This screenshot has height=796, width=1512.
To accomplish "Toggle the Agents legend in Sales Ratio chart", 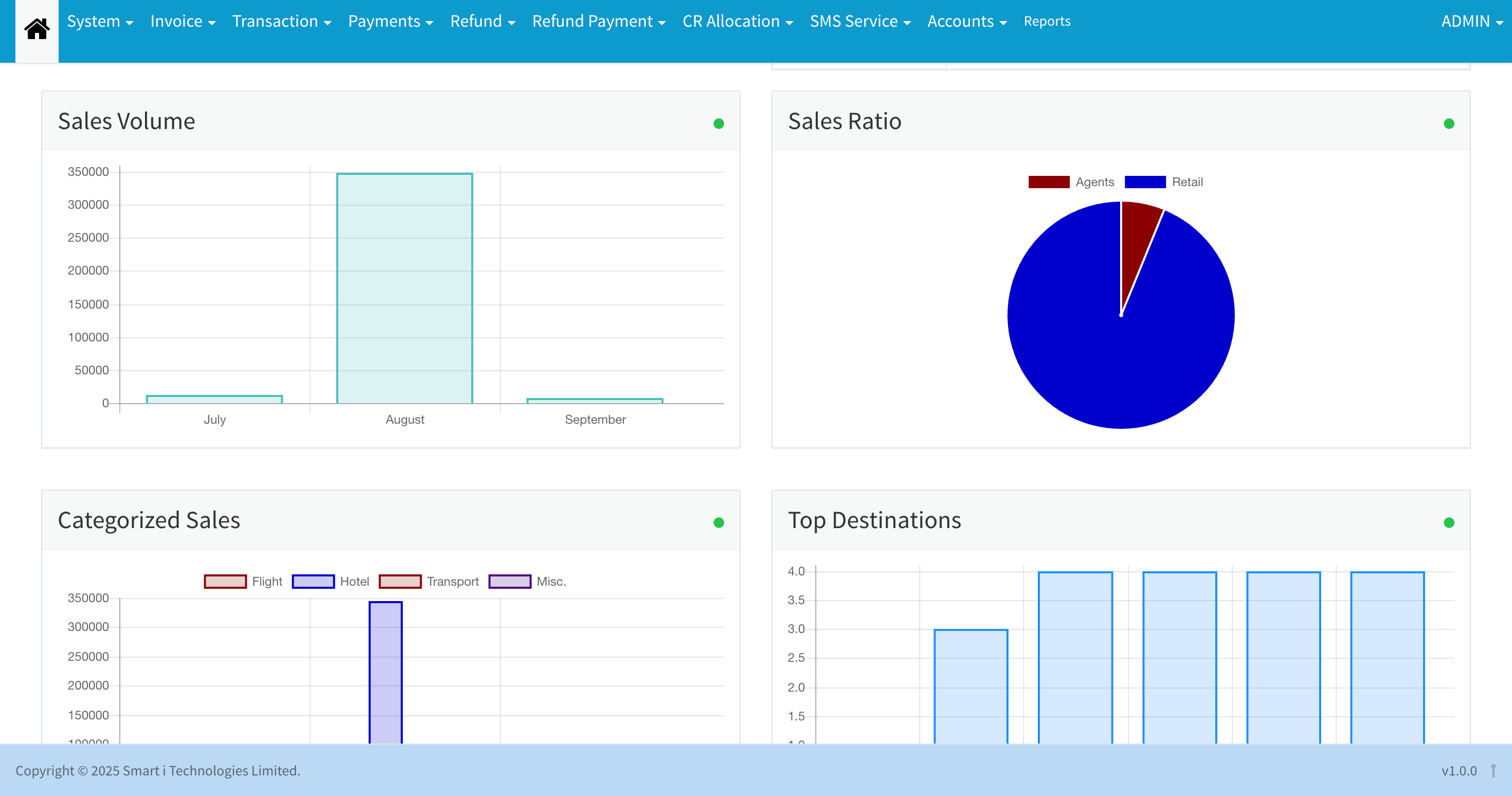I will tap(1049, 182).
